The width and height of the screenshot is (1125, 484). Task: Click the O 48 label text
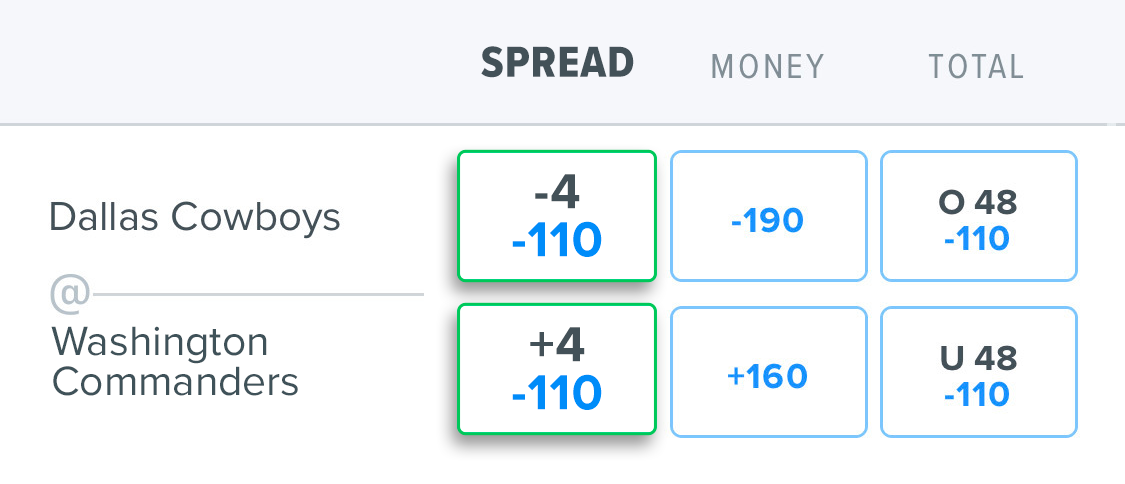(978, 203)
